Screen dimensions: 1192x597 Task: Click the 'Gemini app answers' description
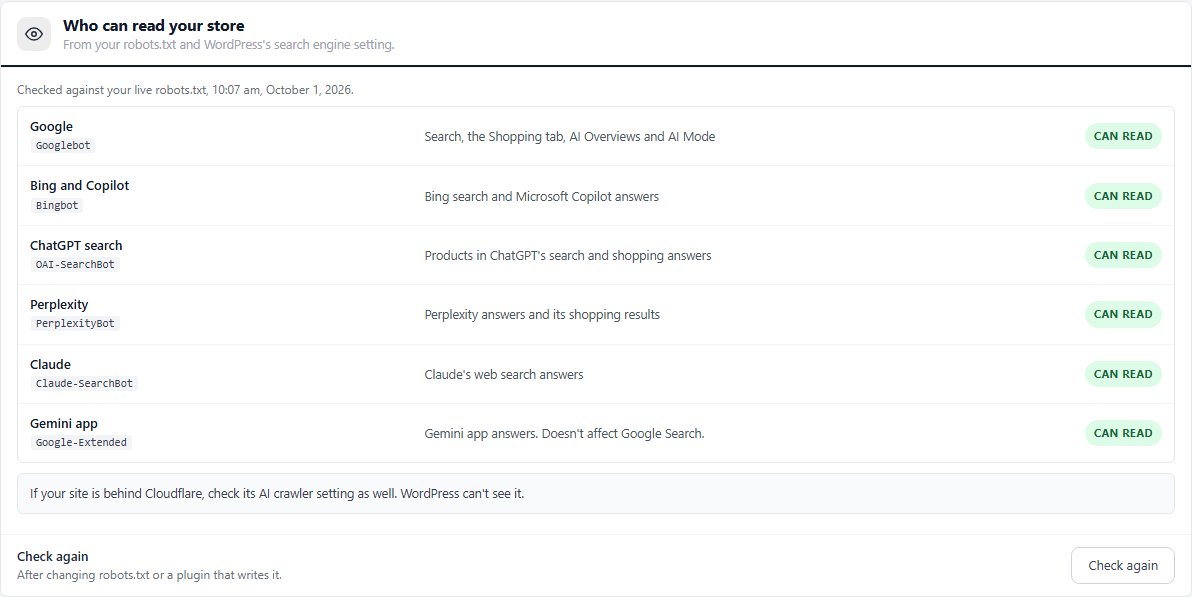click(x=564, y=433)
